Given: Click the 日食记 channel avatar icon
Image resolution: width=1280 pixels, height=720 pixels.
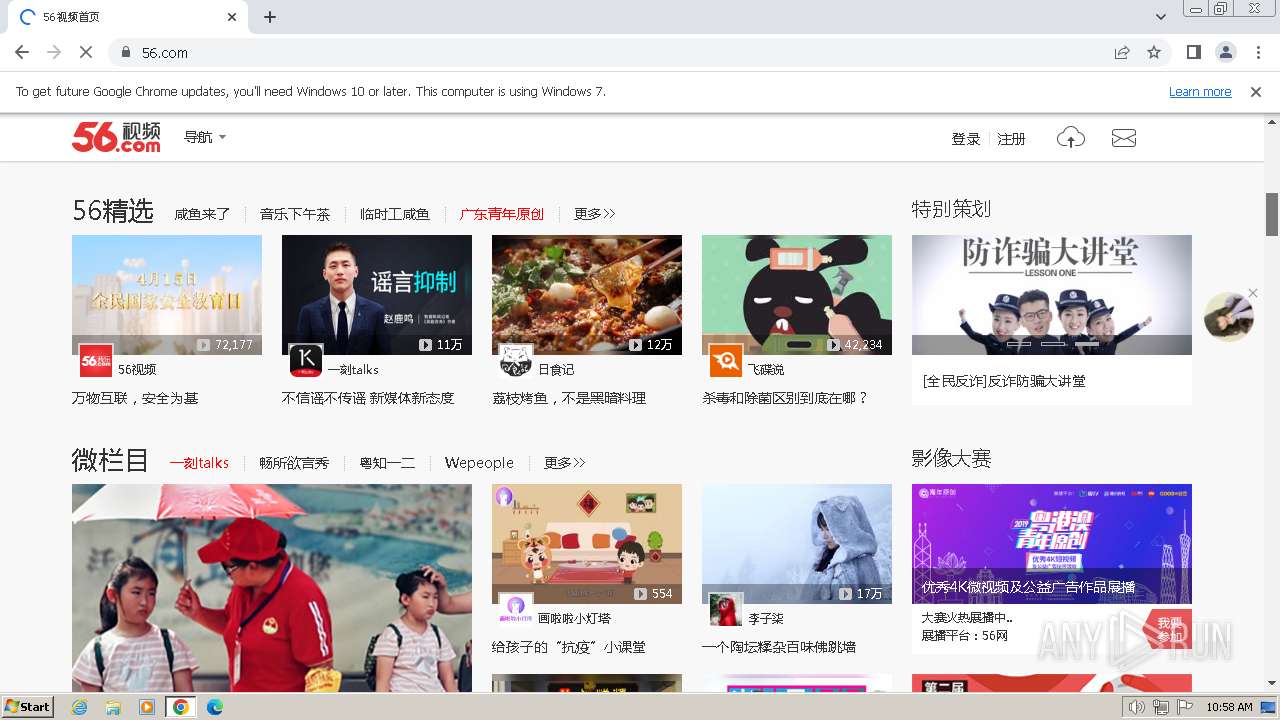Looking at the screenshot, I should point(516,360).
